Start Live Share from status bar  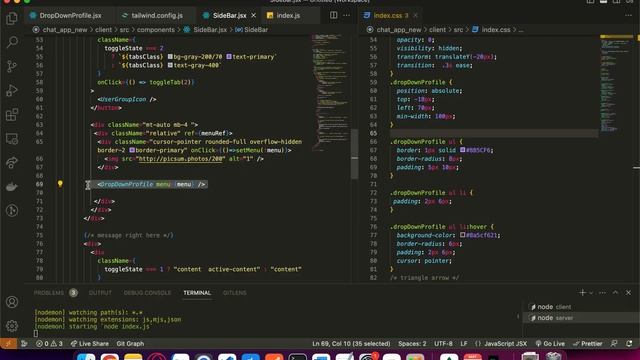click(x=90, y=344)
